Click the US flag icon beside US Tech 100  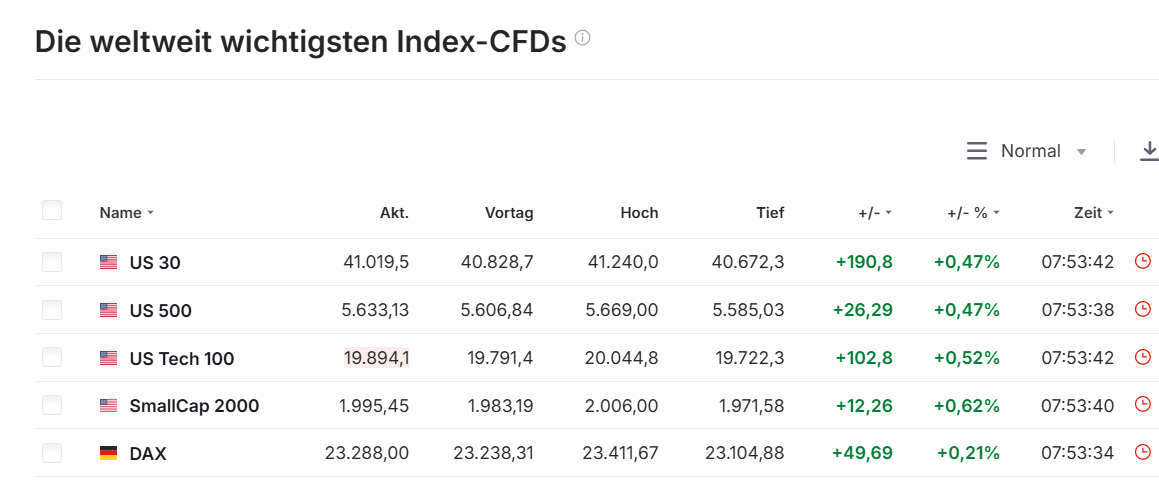(109, 358)
